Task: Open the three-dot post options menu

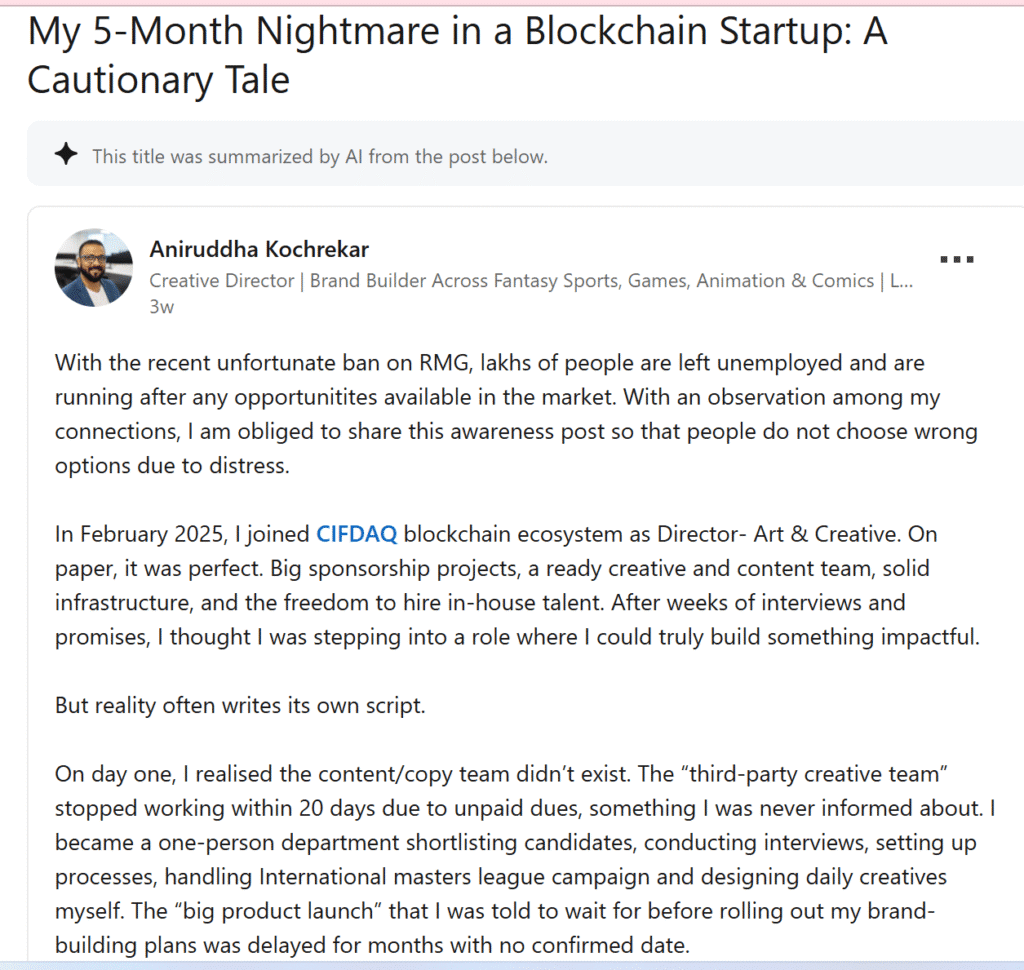Action: [956, 259]
